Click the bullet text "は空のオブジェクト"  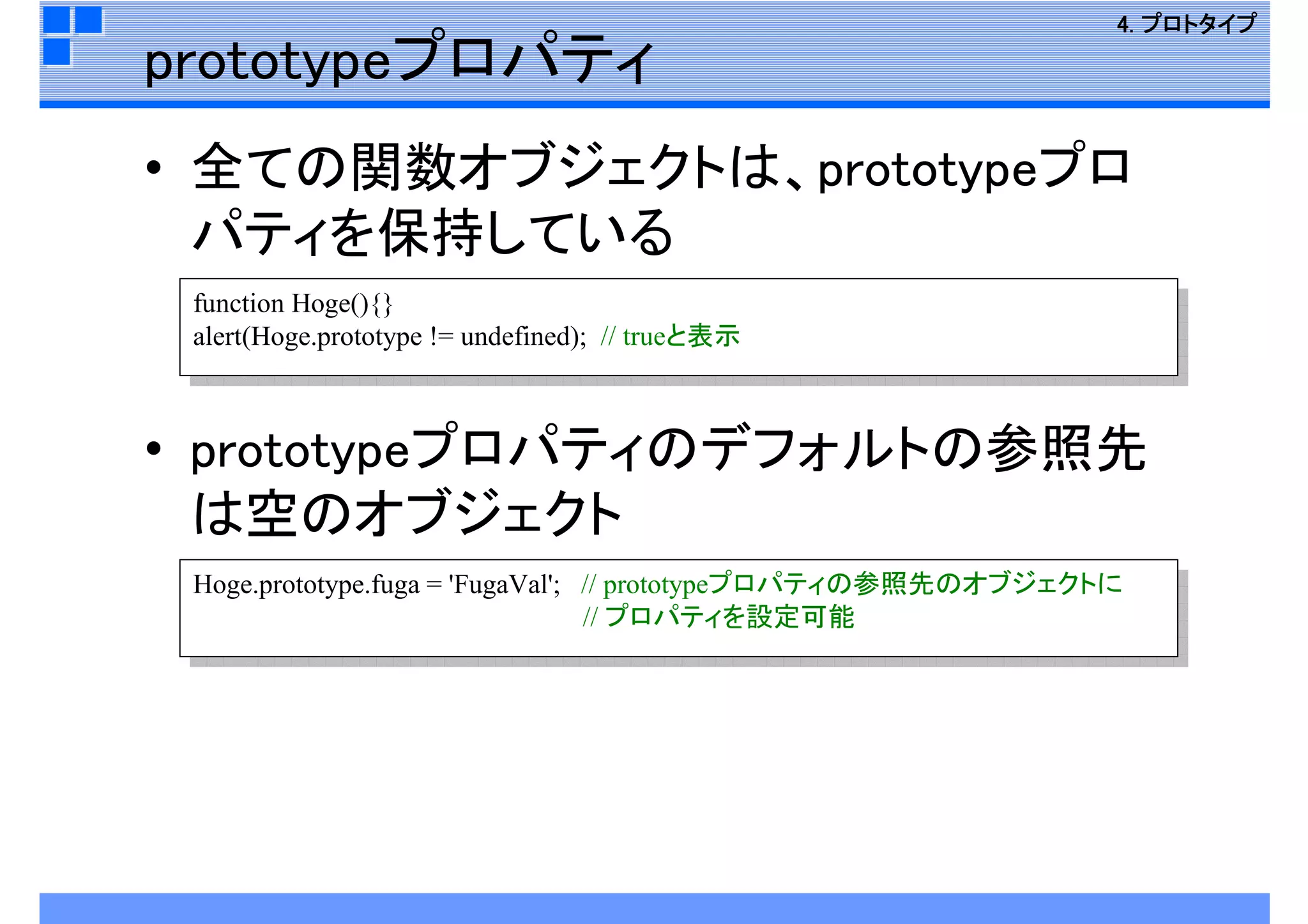coord(407,512)
